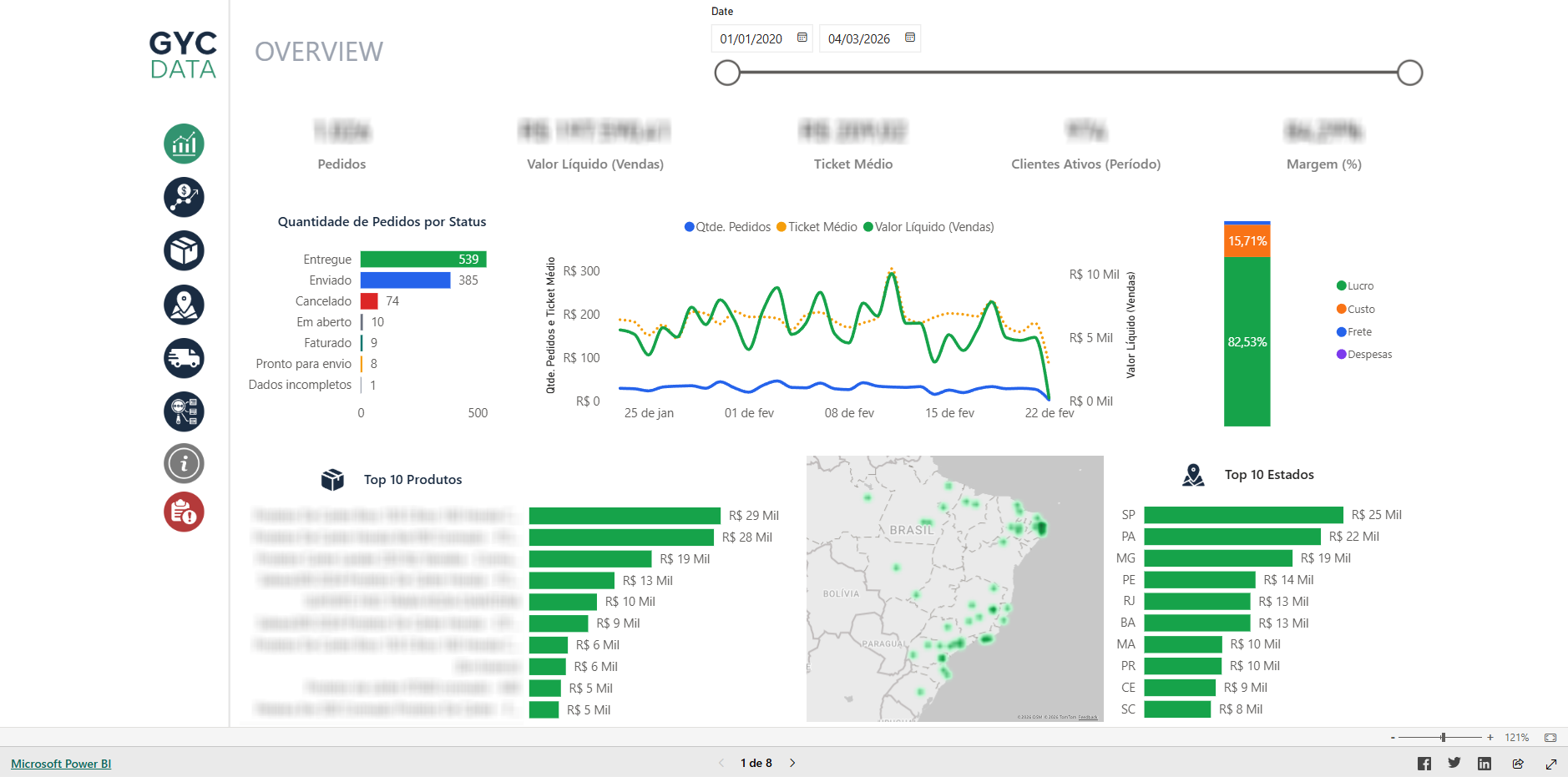Click the gray info icon in sidebar
Viewport: 1568px width, 782px height.
(184, 463)
